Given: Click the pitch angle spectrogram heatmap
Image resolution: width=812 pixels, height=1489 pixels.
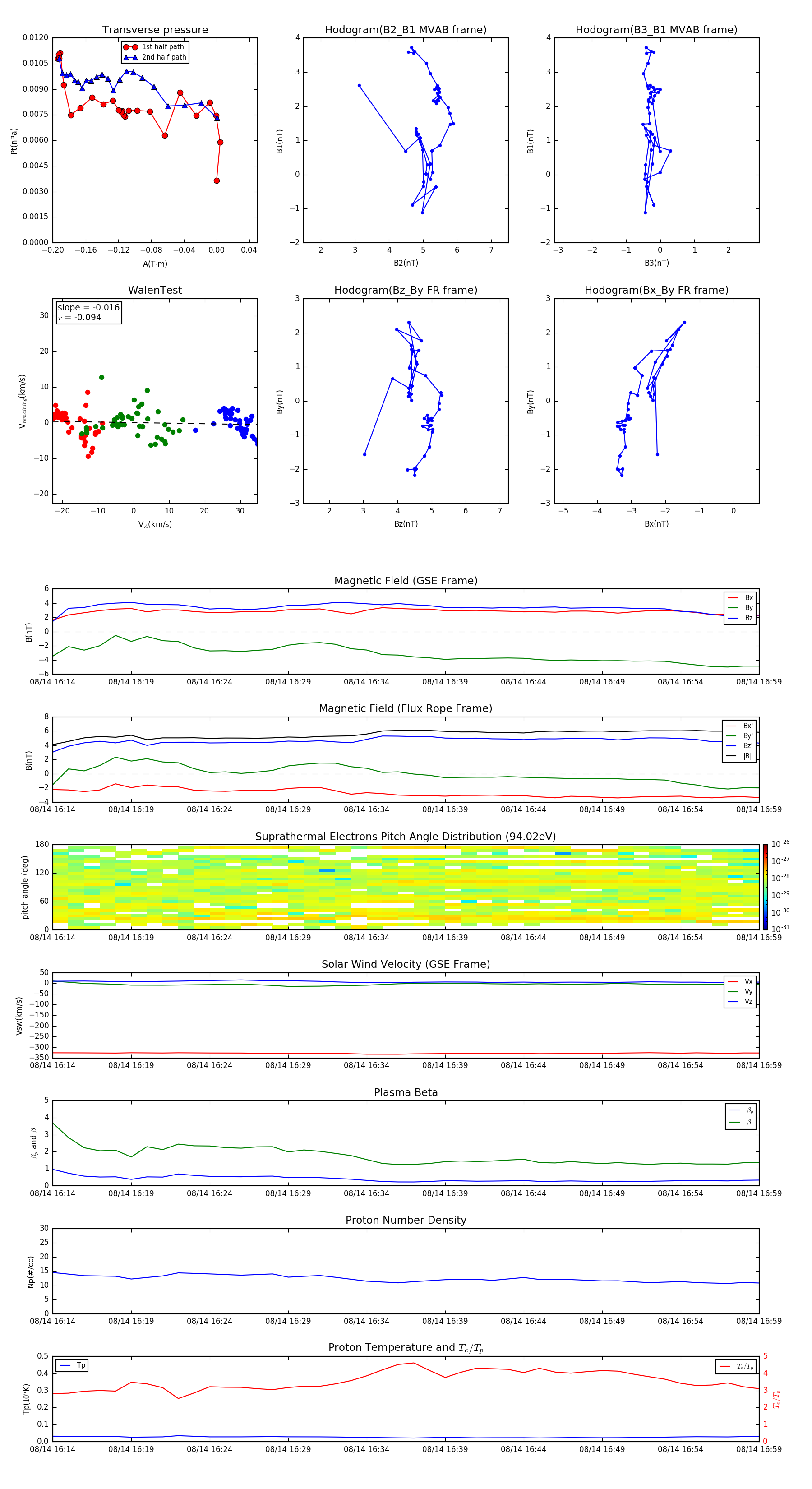Looking at the screenshot, I should [x=406, y=887].
